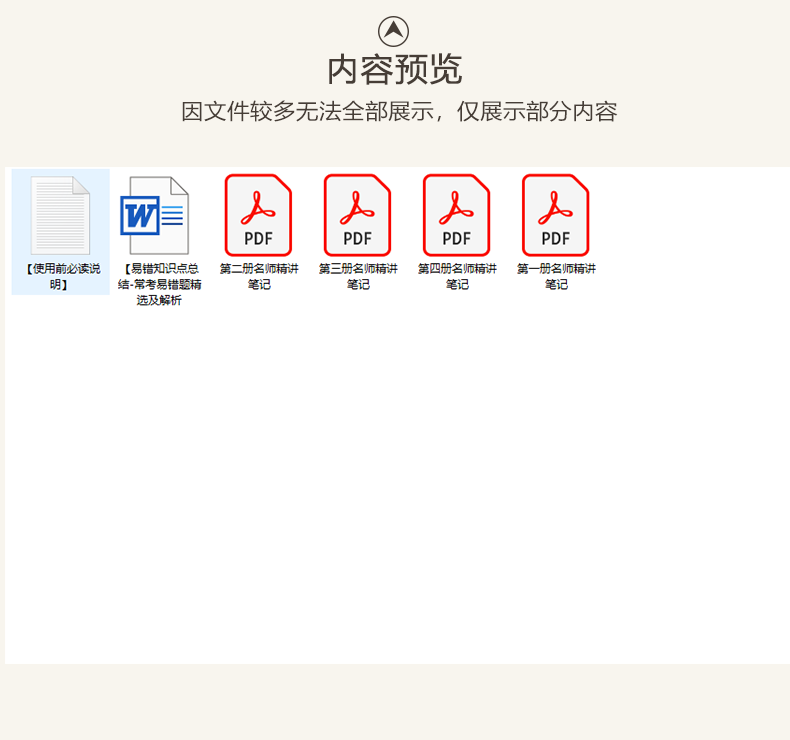Select the 使用前必读说明 text file icon
Image resolution: width=790 pixels, height=740 pixels.
(x=60, y=216)
